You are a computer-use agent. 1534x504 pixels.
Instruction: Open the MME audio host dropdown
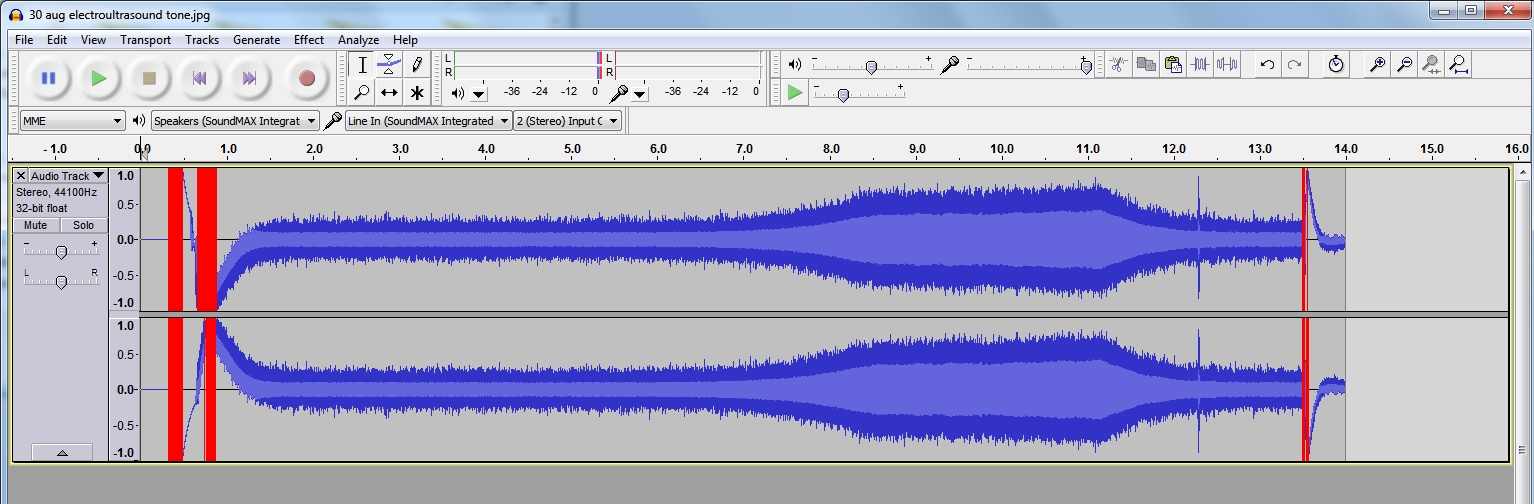point(72,121)
